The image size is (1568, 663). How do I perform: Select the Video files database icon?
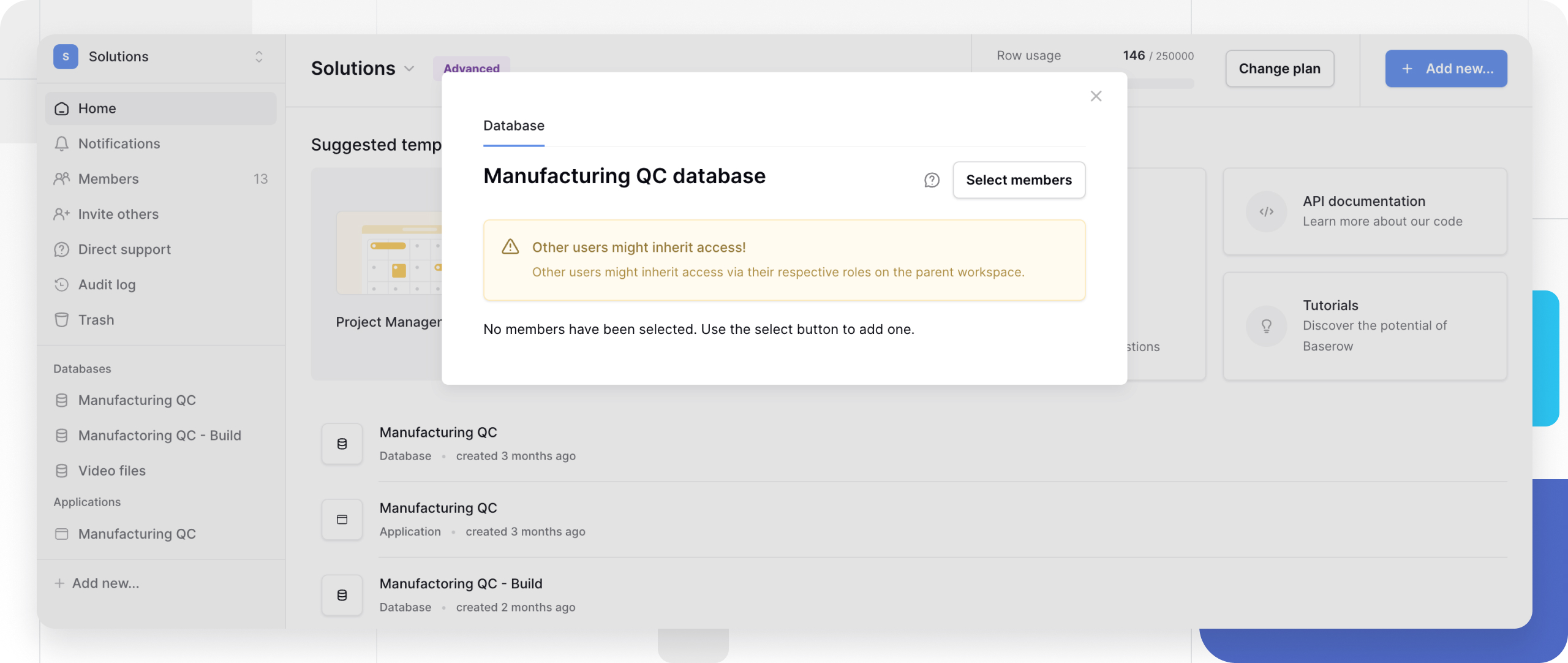(x=62, y=470)
